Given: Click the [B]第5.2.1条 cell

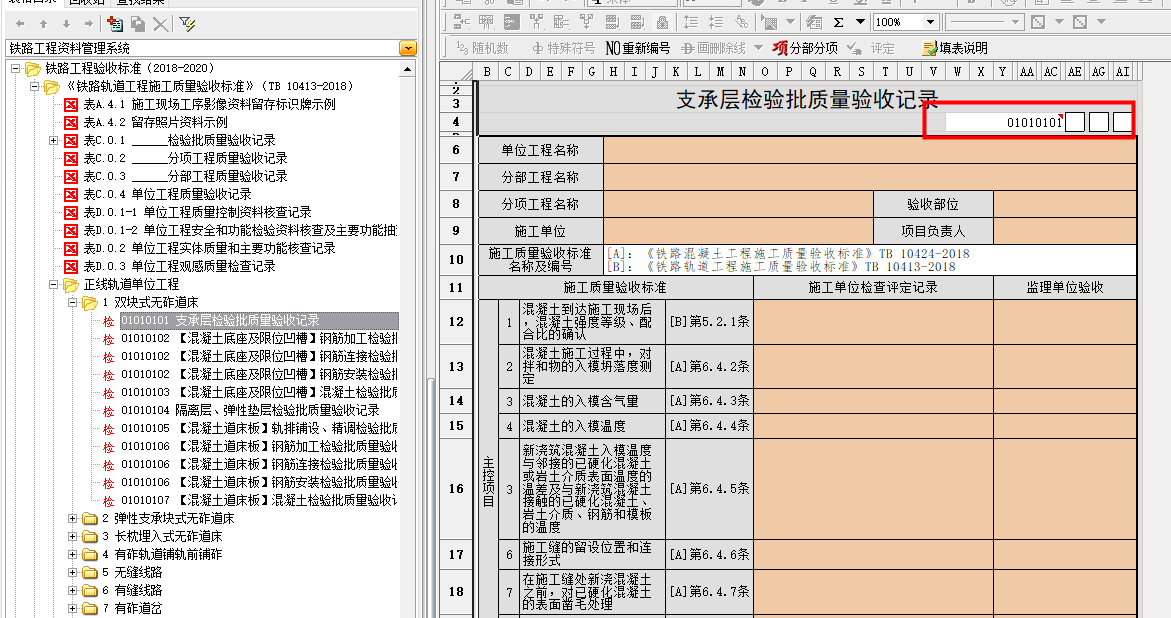Looking at the screenshot, I should tap(709, 322).
